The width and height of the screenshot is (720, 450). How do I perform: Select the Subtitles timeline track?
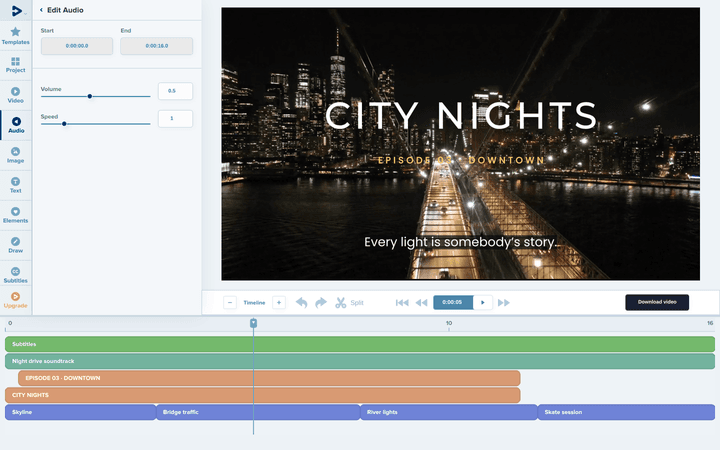360,344
